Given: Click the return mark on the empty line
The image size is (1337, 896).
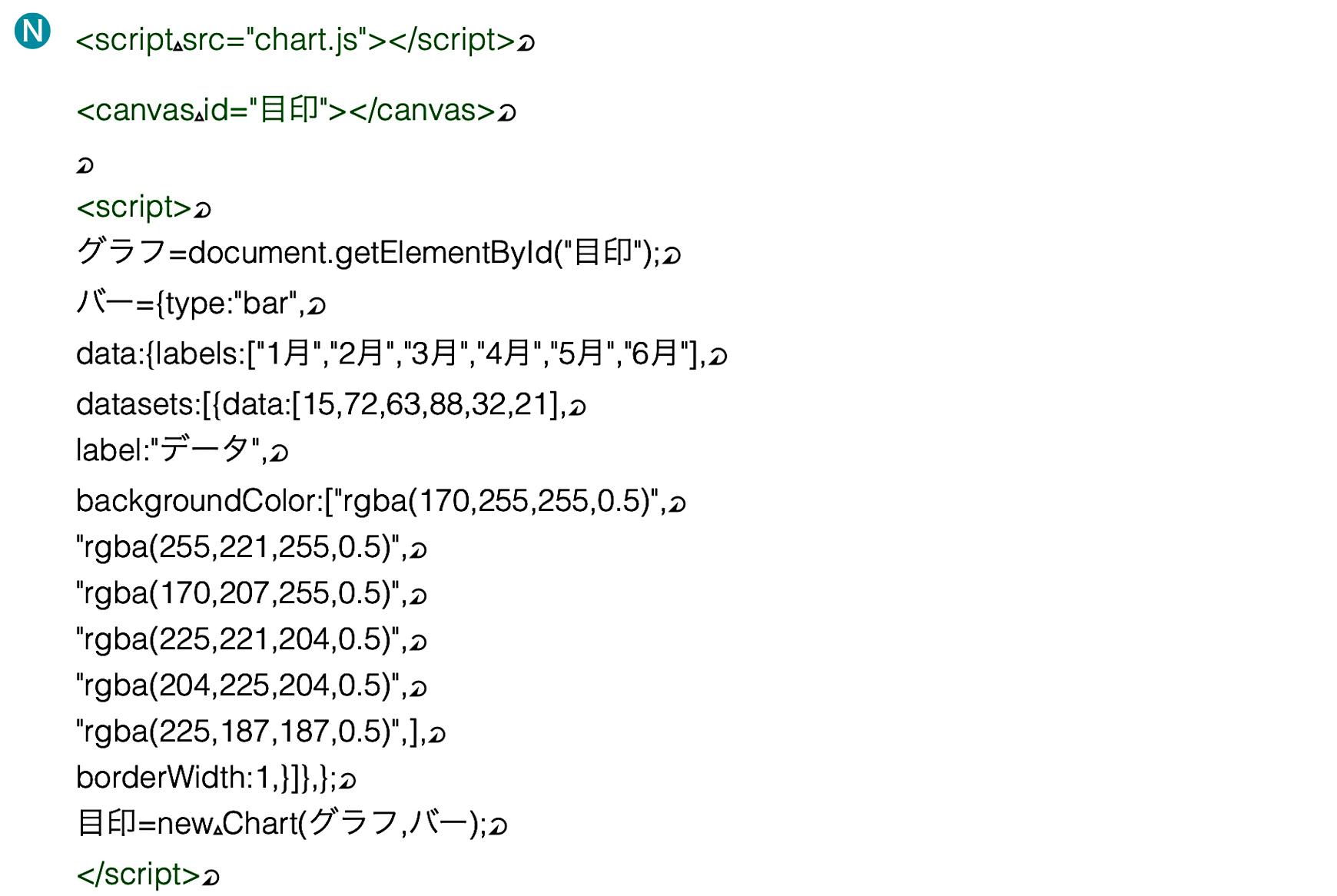Looking at the screenshot, I should tap(85, 165).
